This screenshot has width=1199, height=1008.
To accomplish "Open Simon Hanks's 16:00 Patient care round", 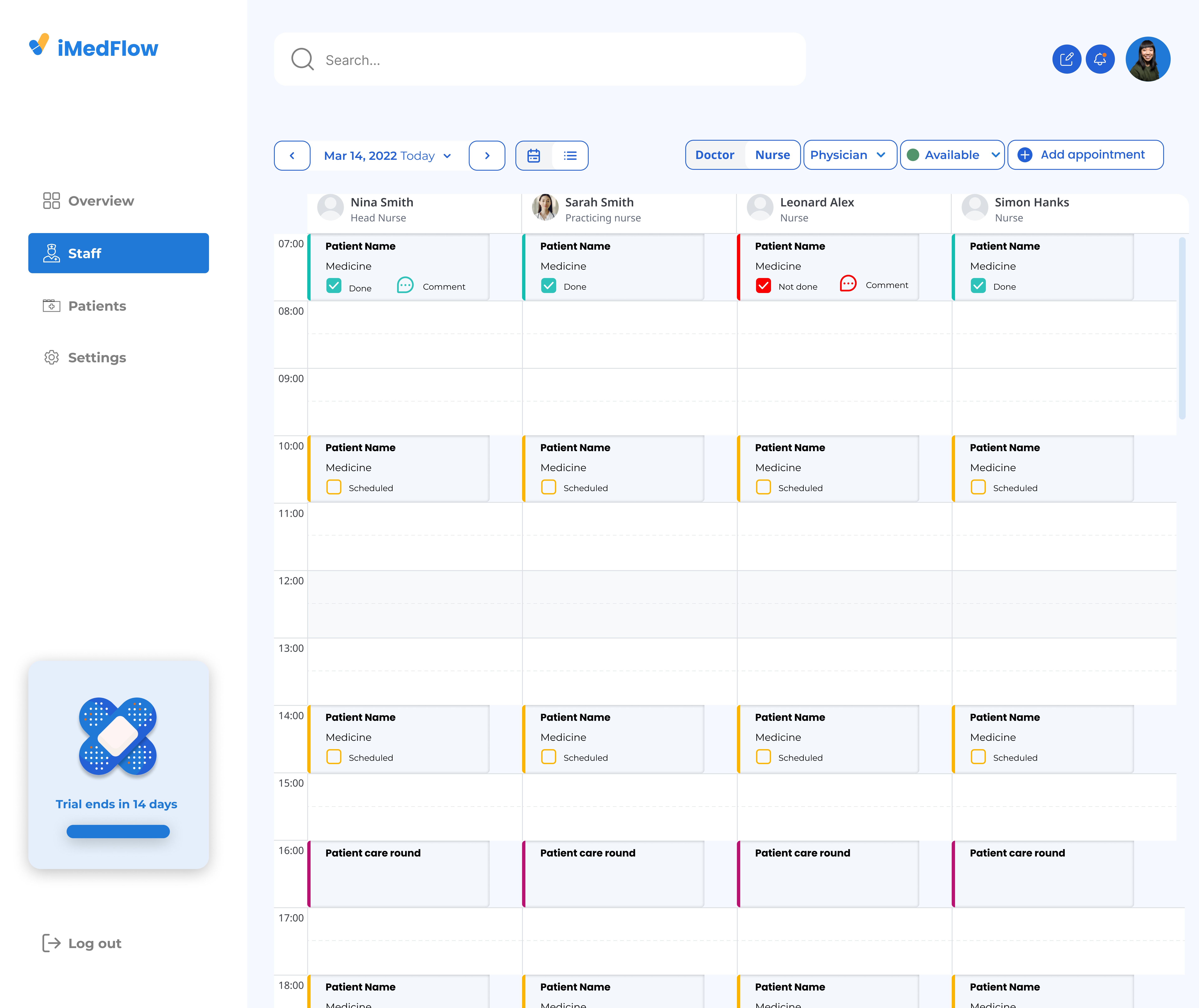I will pos(1043,874).
